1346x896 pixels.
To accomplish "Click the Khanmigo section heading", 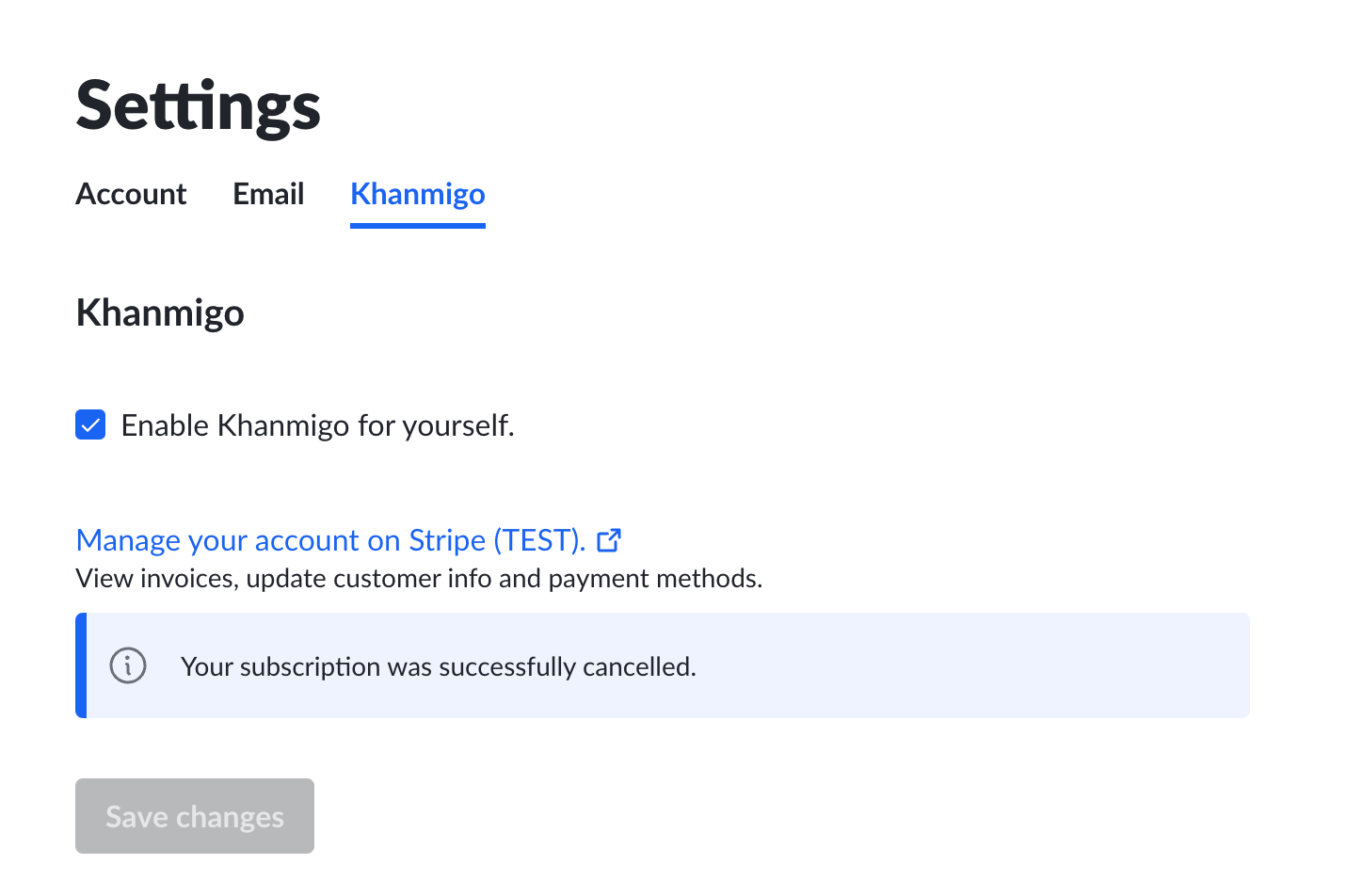I will [x=160, y=313].
